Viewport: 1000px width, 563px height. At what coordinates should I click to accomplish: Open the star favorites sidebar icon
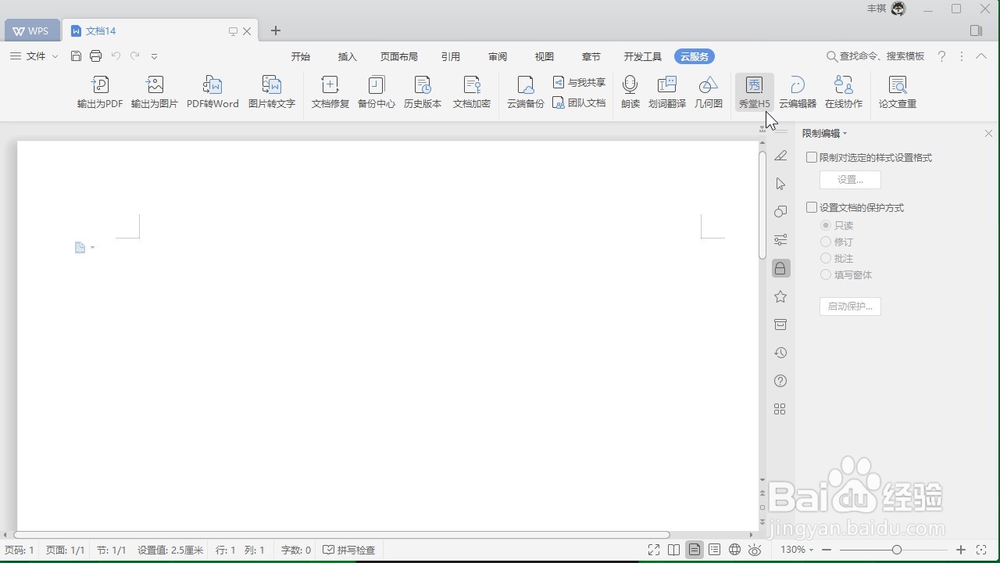780,296
